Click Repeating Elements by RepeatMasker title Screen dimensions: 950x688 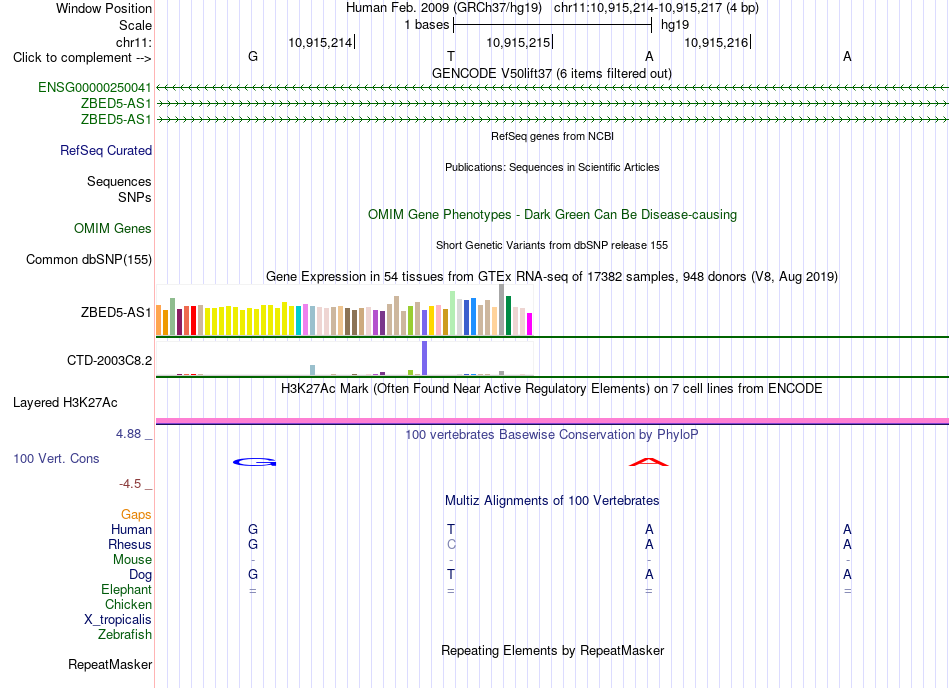pyautogui.click(x=553, y=650)
